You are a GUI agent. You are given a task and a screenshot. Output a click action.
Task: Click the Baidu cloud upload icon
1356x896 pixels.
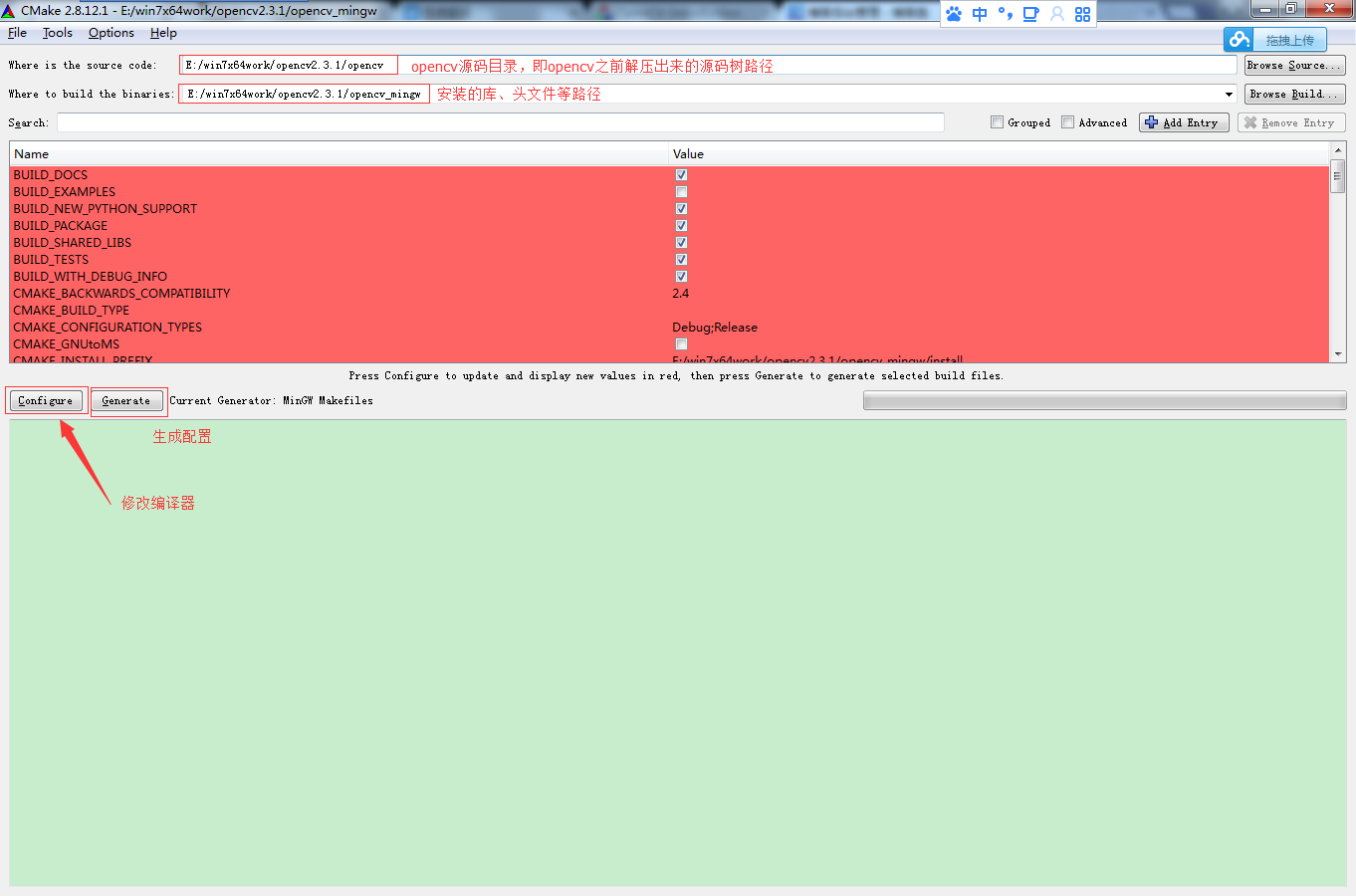[x=1240, y=39]
